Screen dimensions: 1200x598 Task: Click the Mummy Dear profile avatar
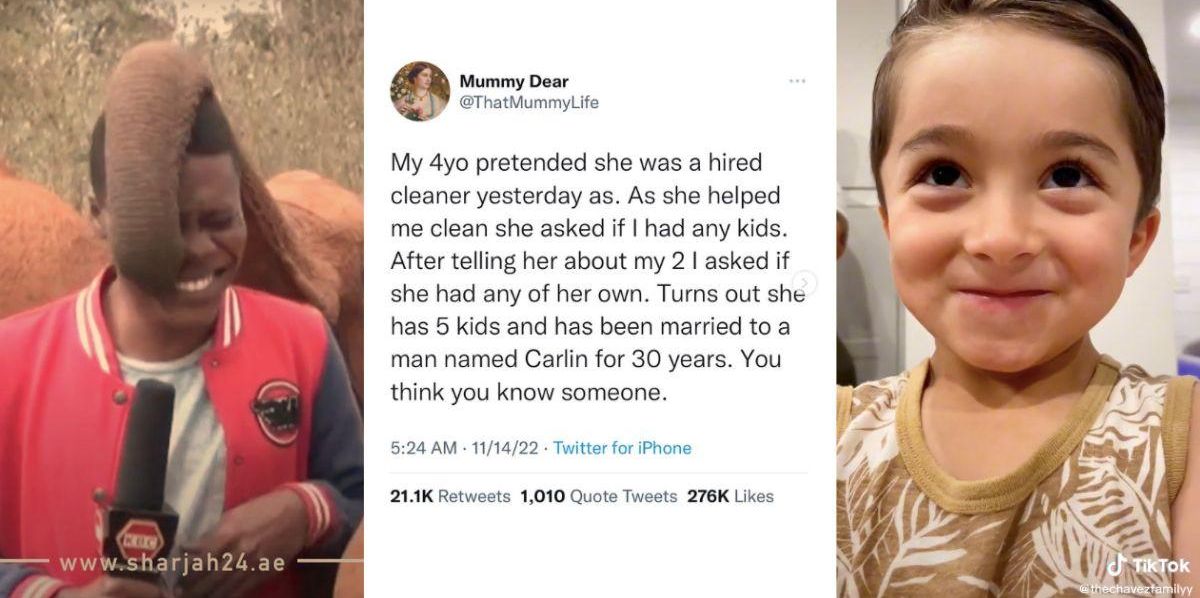pyautogui.click(x=420, y=91)
